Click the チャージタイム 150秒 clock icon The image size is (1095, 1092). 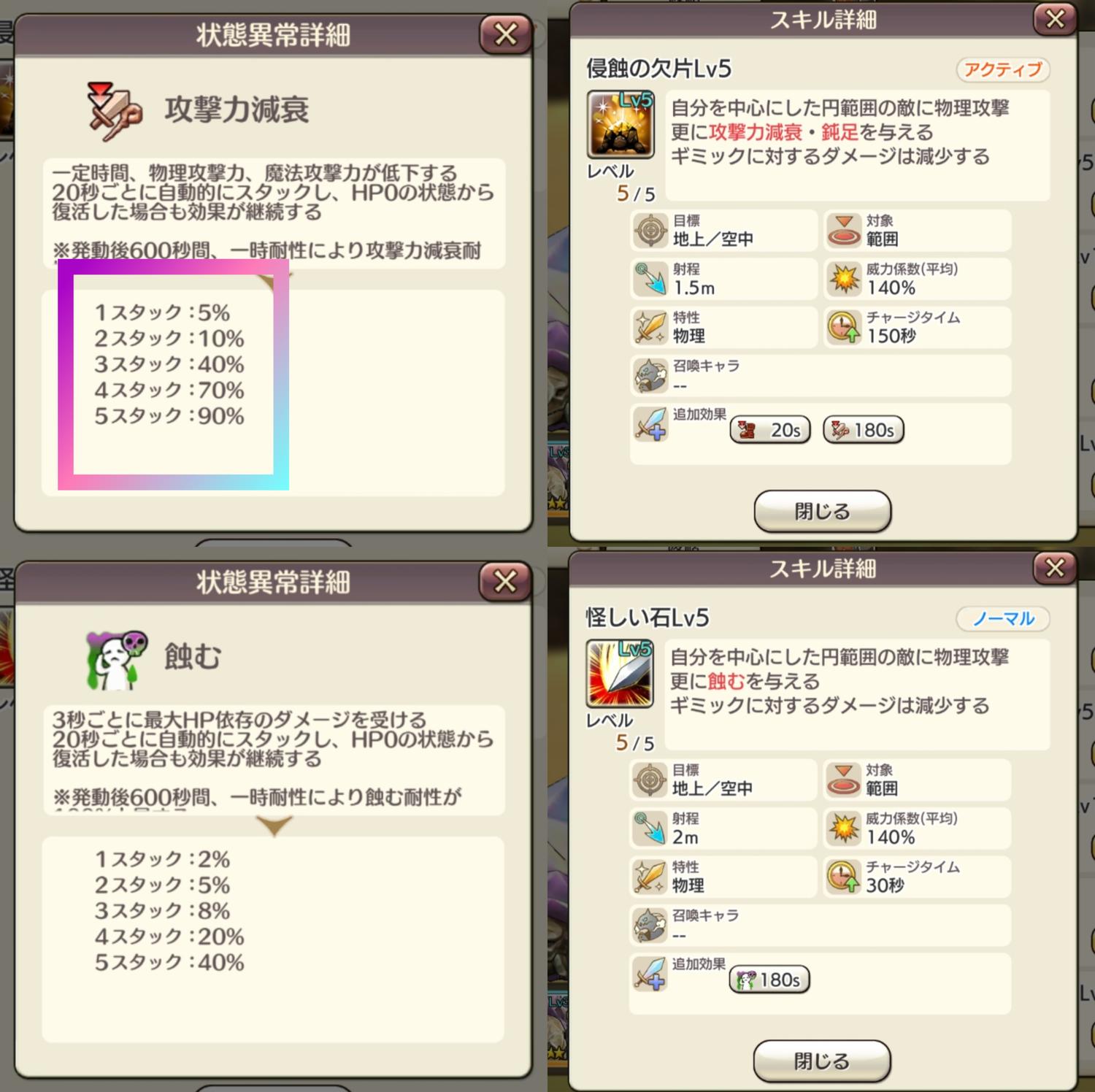(844, 327)
